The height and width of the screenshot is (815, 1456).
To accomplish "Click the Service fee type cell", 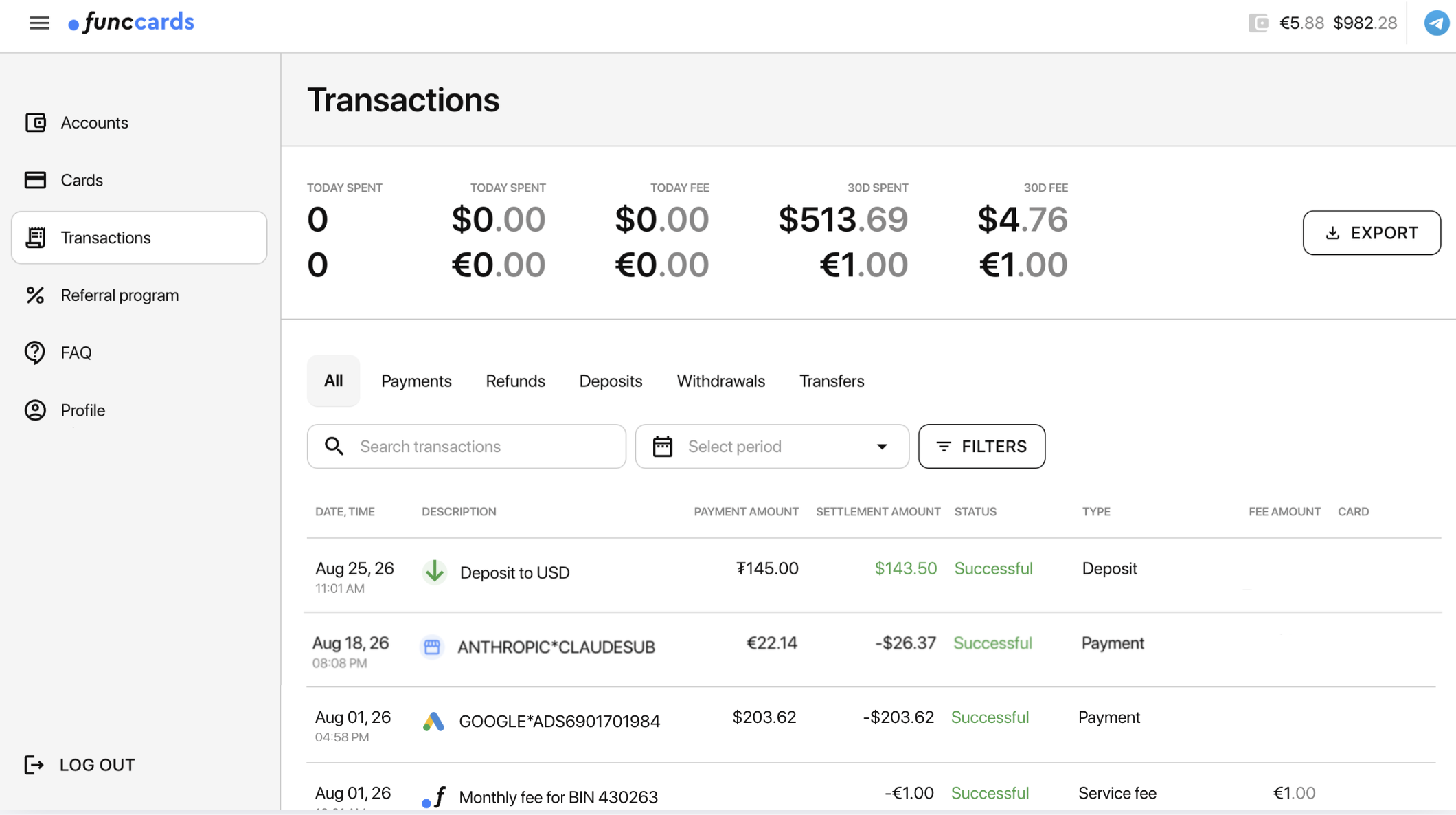I will 1117,794.
